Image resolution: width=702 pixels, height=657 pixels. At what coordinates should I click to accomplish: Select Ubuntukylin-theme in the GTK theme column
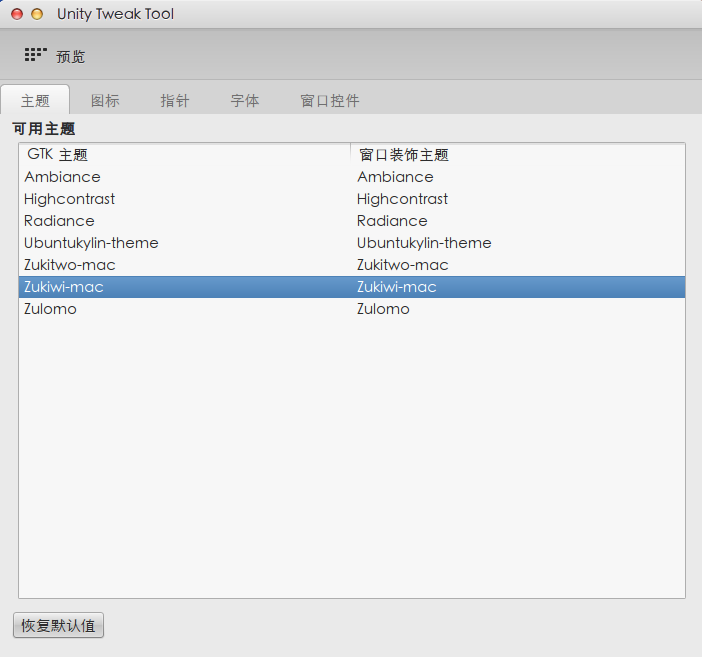coord(91,243)
